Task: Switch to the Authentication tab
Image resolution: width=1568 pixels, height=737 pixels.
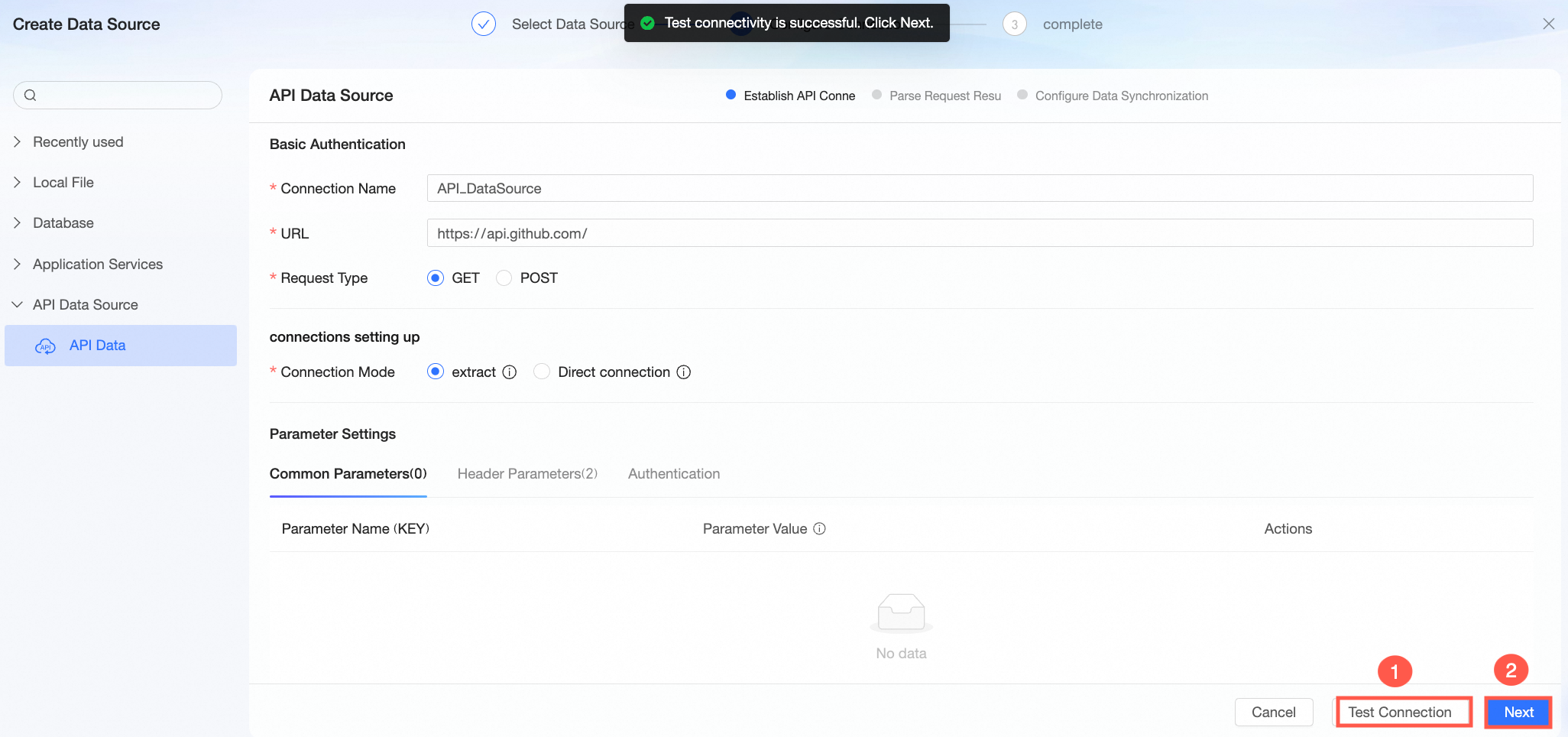Action: point(674,474)
